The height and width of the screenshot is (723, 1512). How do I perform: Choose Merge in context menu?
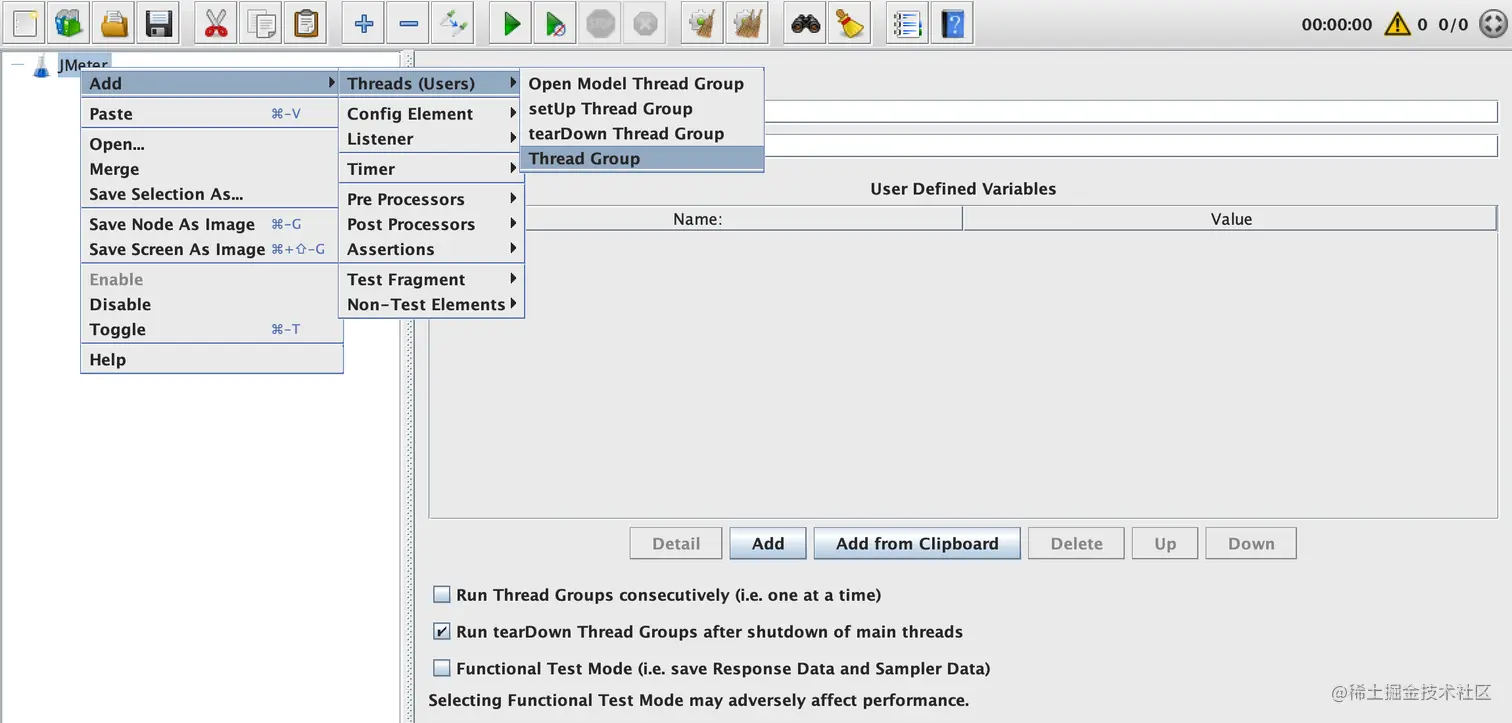(x=210, y=169)
